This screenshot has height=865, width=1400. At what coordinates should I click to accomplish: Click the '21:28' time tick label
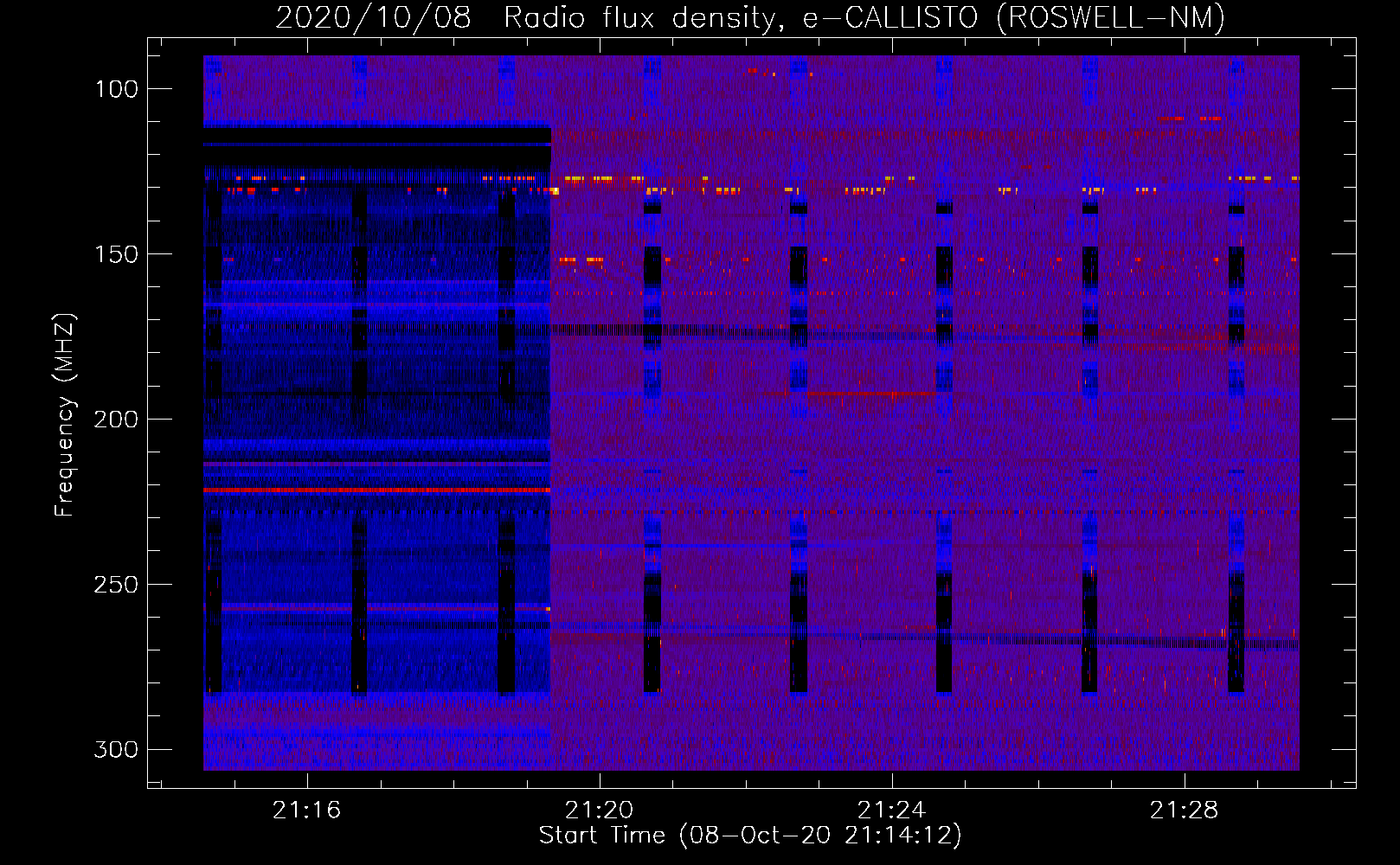coord(1184,811)
